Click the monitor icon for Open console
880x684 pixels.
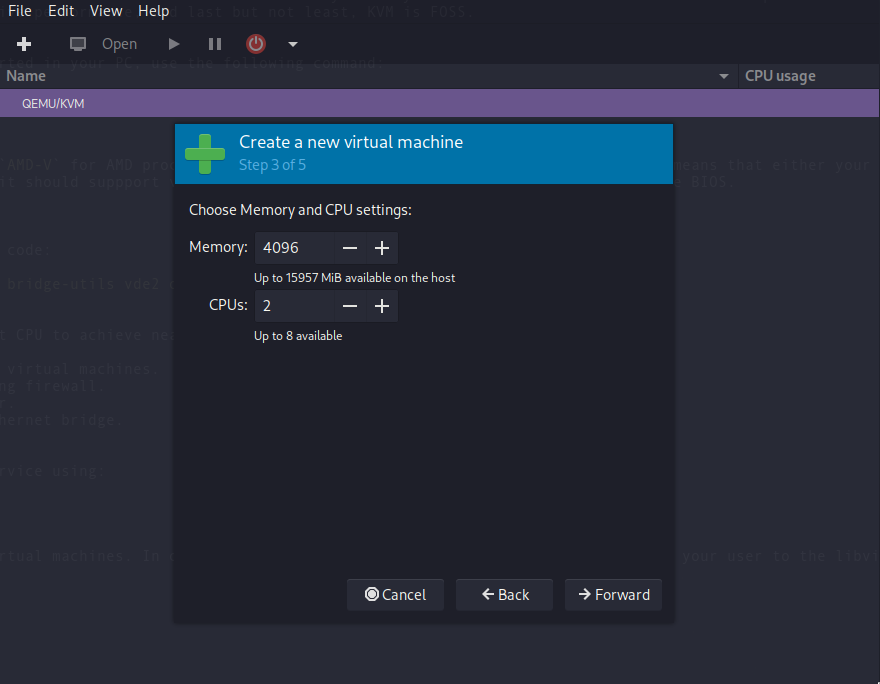[x=77, y=44]
